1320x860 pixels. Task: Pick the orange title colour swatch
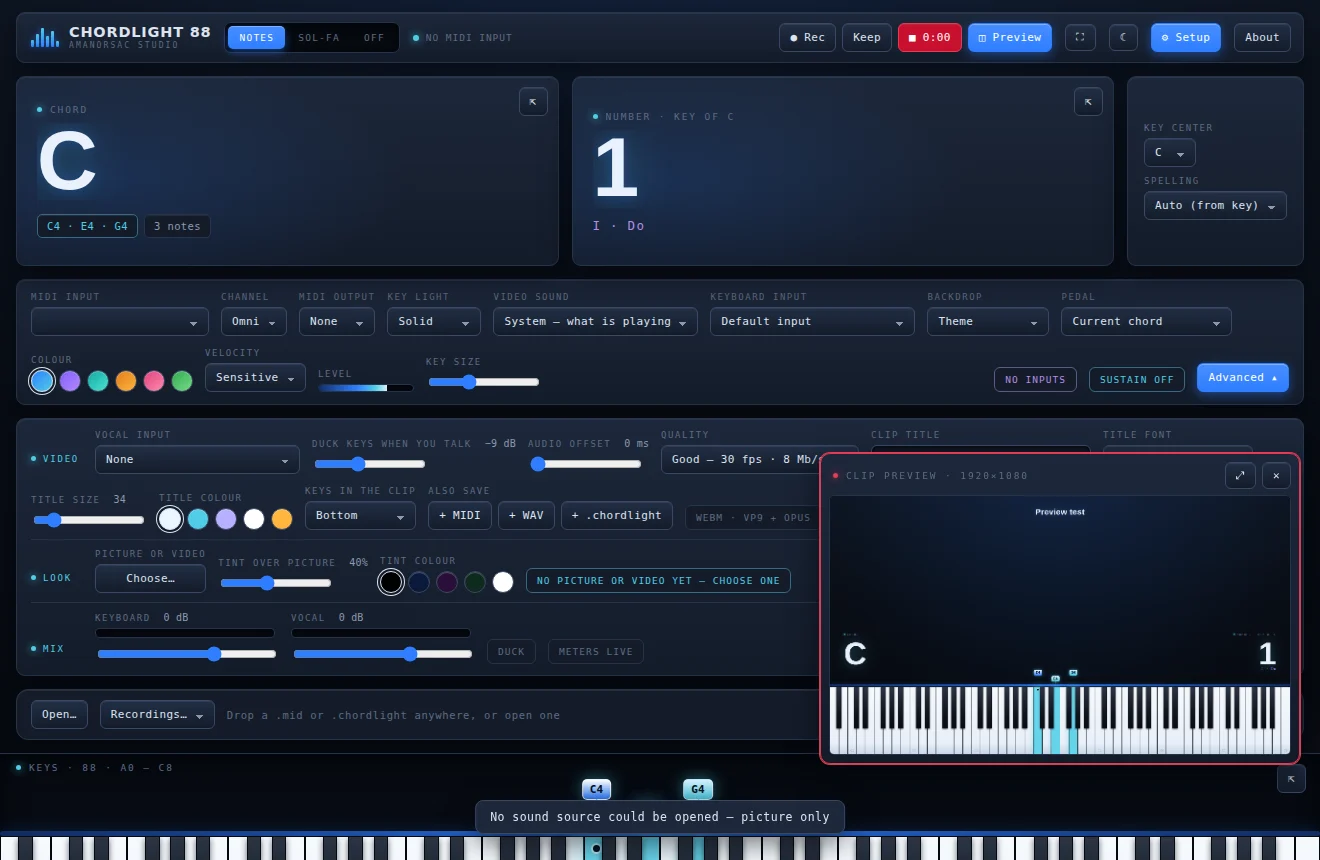(282, 519)
